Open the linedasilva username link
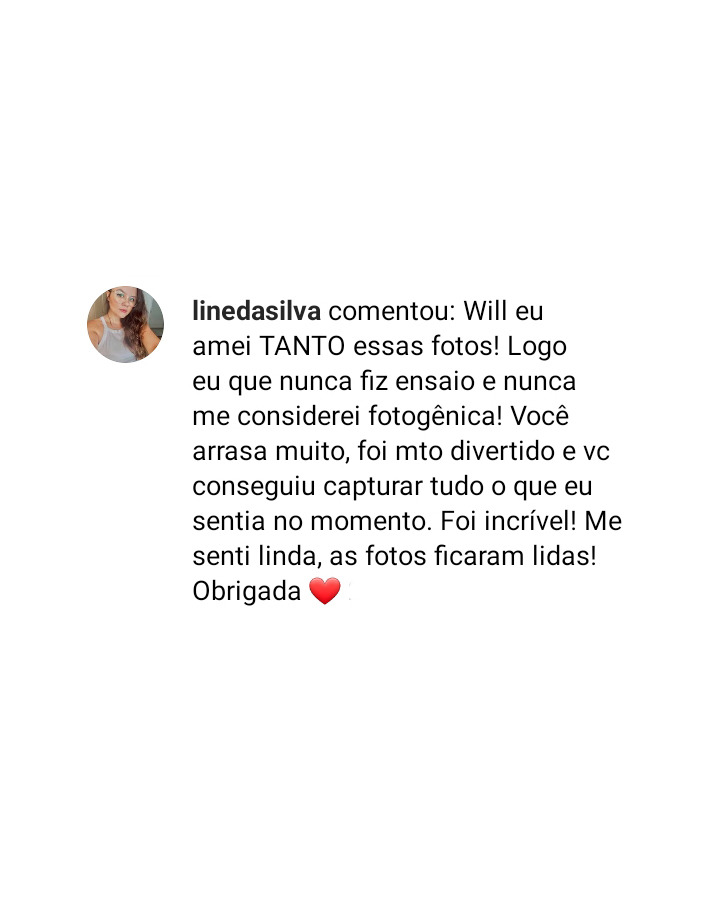This screenshot has height=900, width=720. (x=257, y=311)
